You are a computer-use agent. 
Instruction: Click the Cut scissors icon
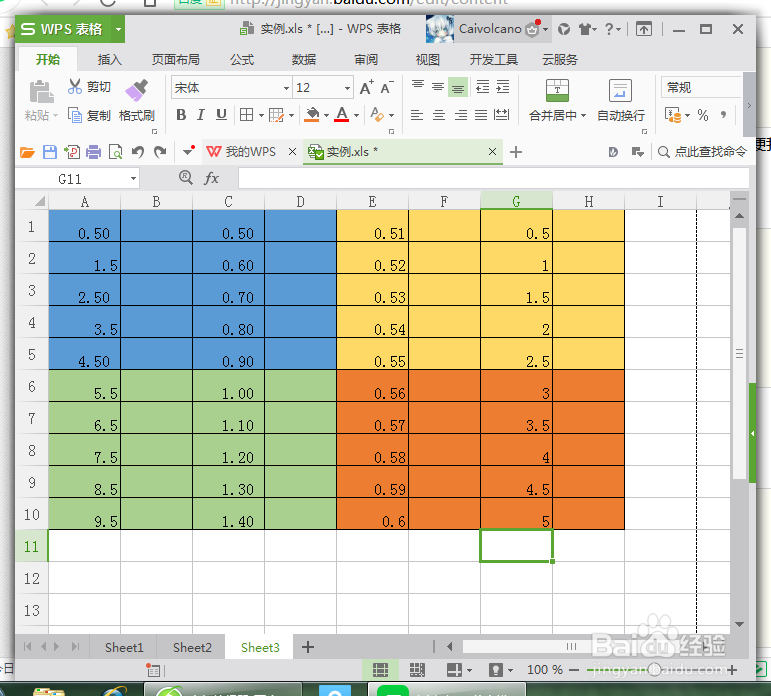(x=74, y=87)
